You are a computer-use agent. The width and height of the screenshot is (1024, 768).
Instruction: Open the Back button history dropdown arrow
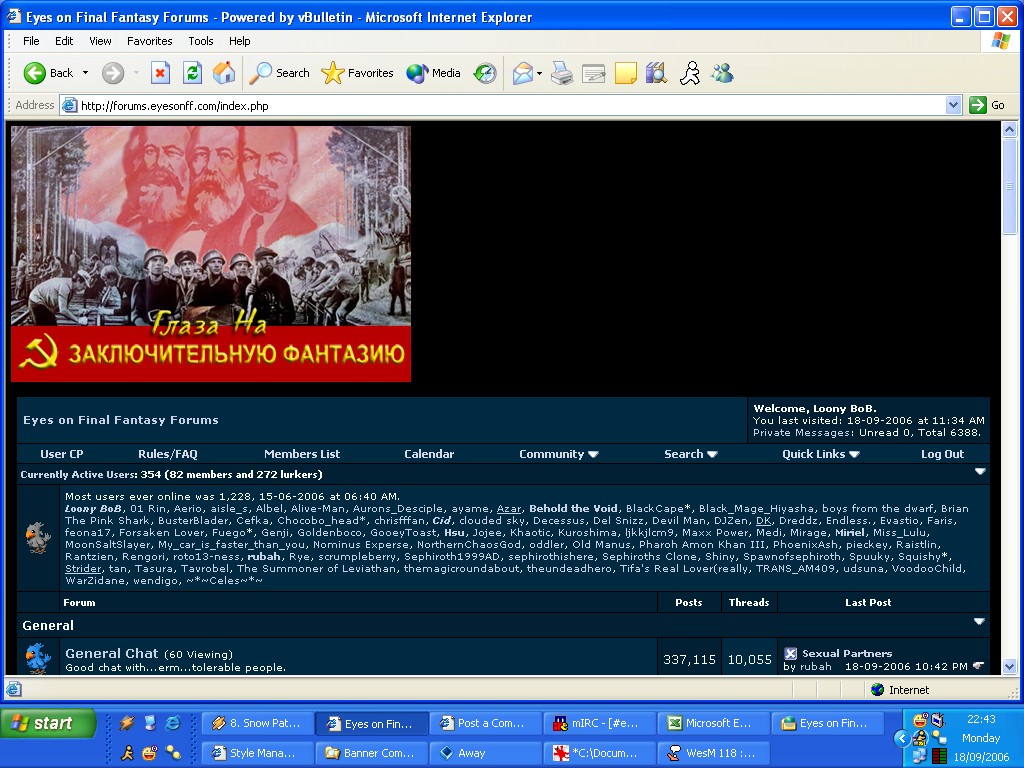point(85,73)
